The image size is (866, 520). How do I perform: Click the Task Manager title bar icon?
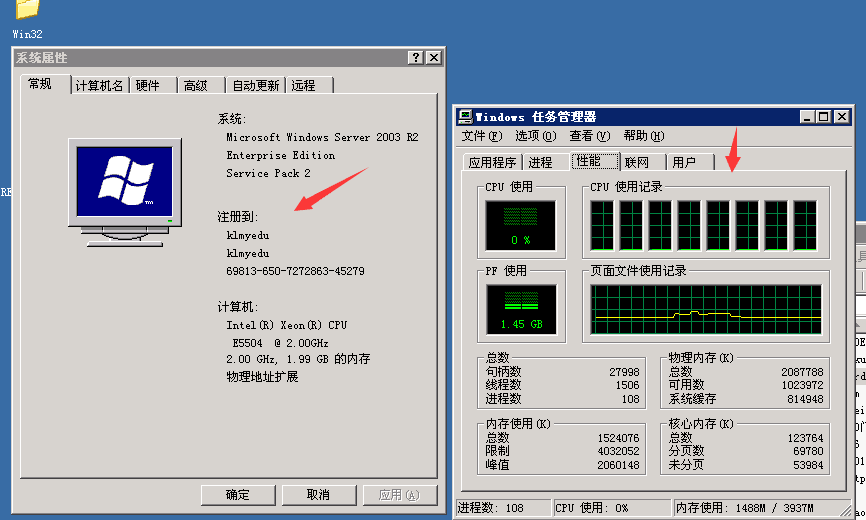pyautogui.click(x=465, y=117)
